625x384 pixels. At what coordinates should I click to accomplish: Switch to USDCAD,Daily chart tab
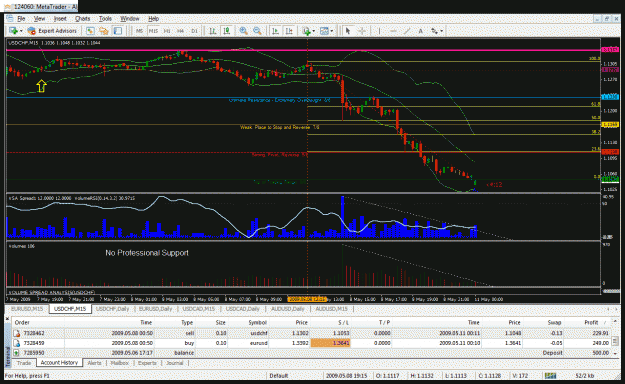click(x=242, y=309)
